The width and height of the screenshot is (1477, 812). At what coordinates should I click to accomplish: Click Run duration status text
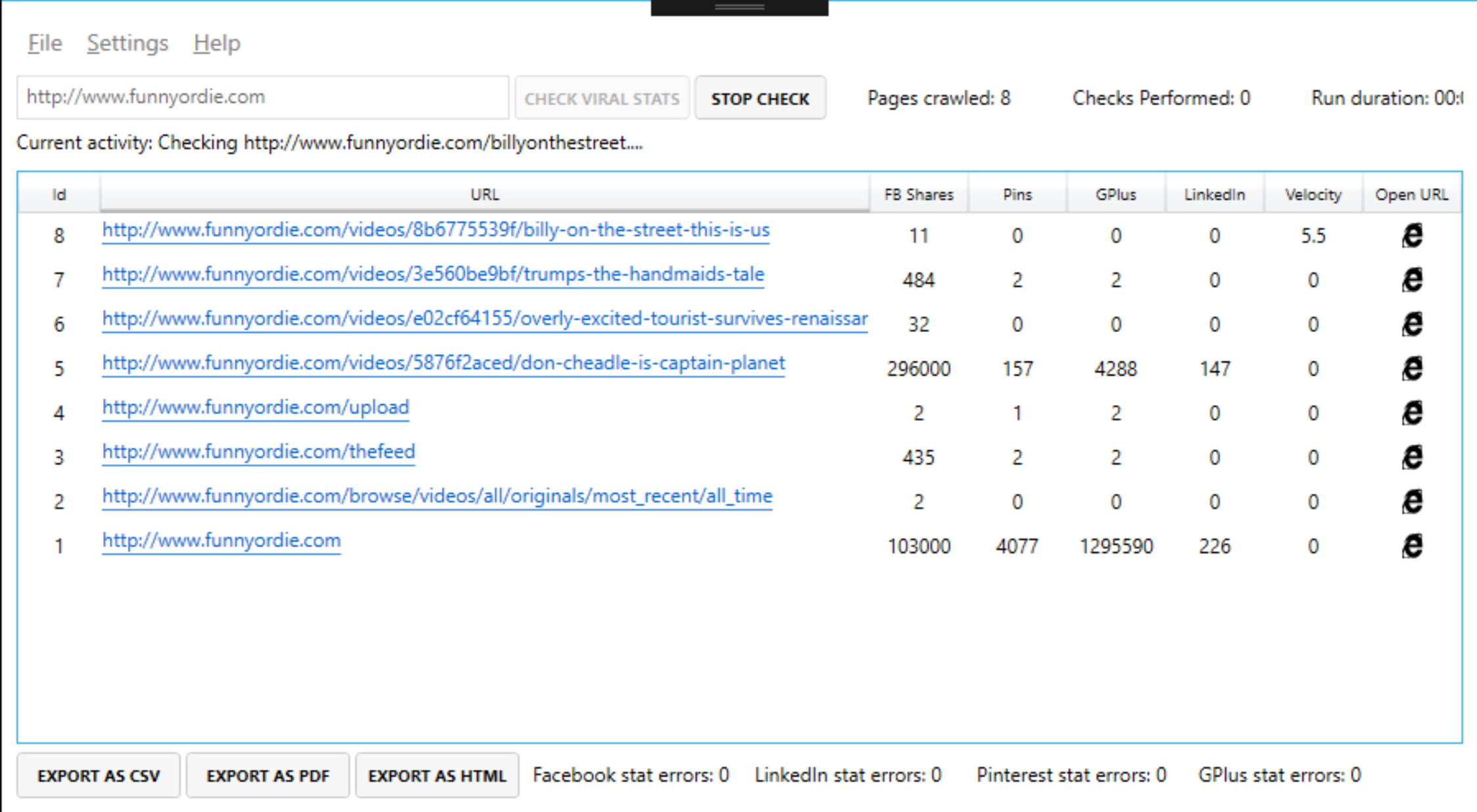click(x=1387, y=98)
